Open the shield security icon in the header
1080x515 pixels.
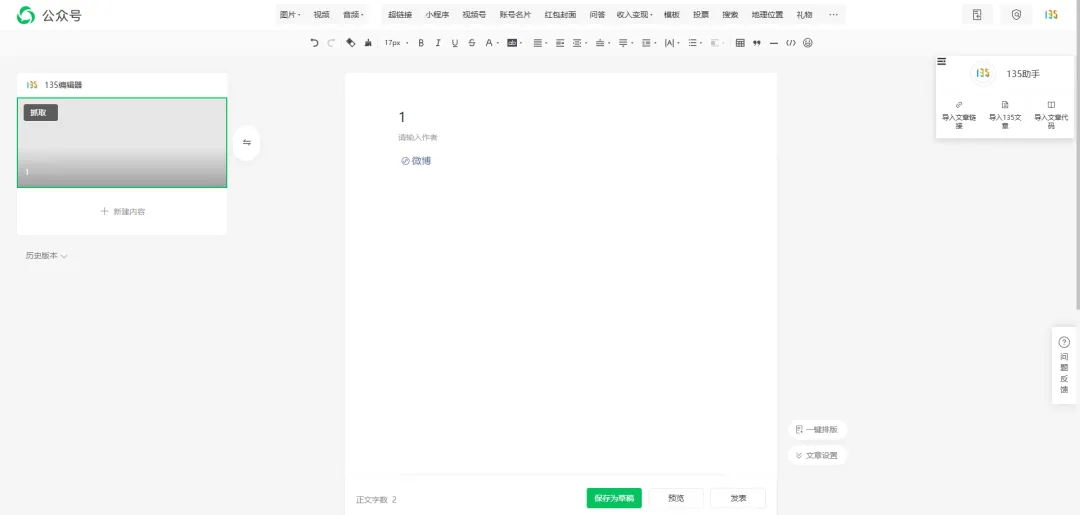tap(1017, 14)
